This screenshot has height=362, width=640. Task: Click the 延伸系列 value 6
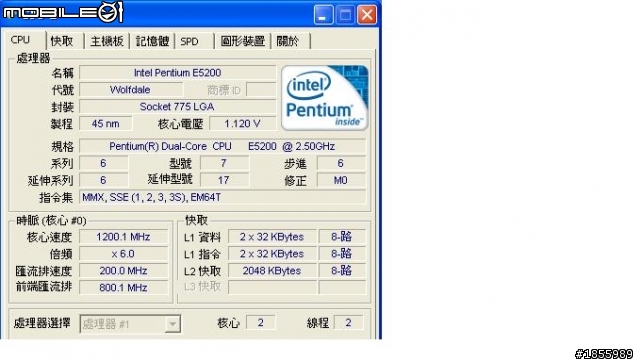click(104, 180)
